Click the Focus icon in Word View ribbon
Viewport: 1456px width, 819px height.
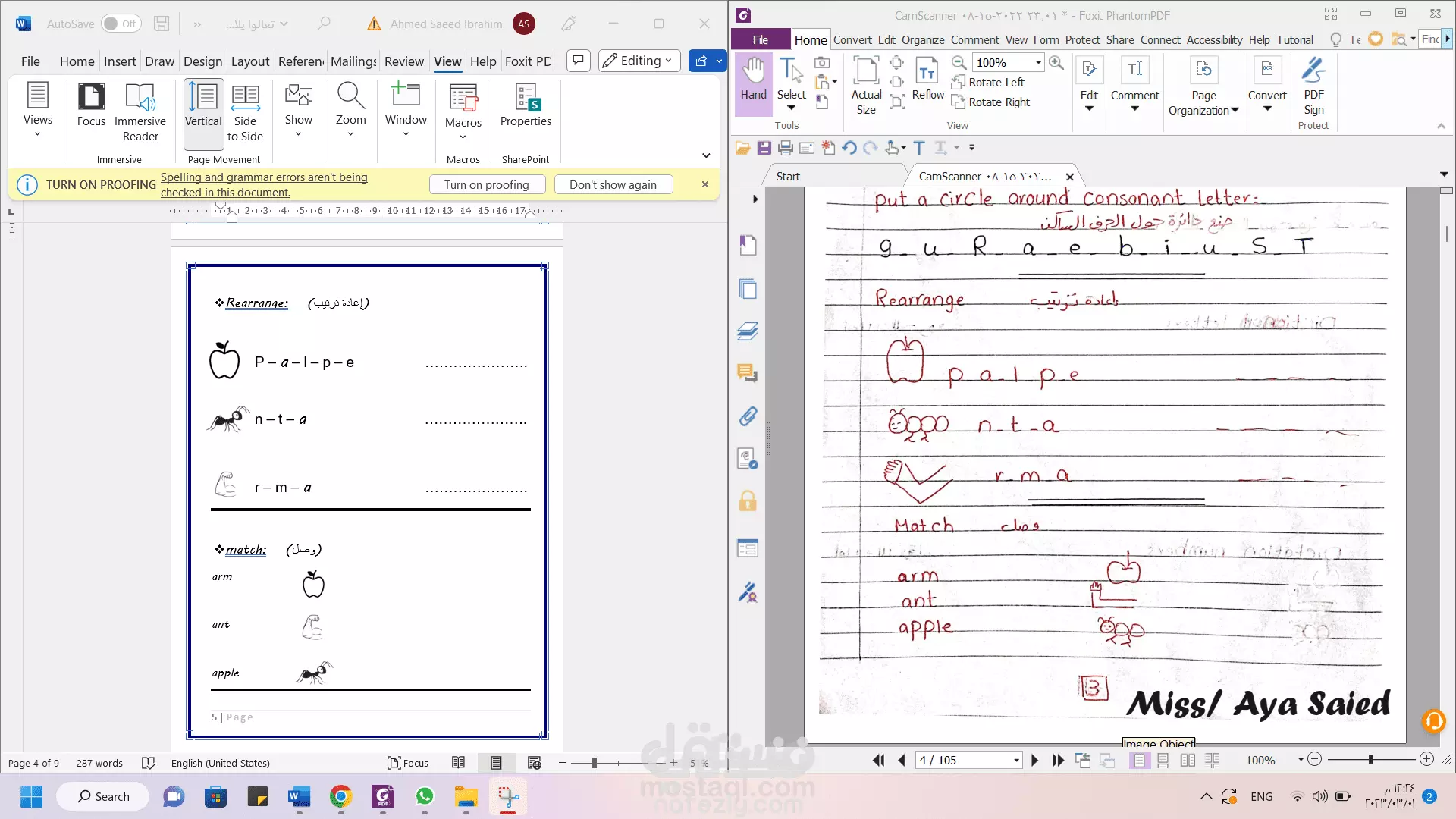[91, 105]
